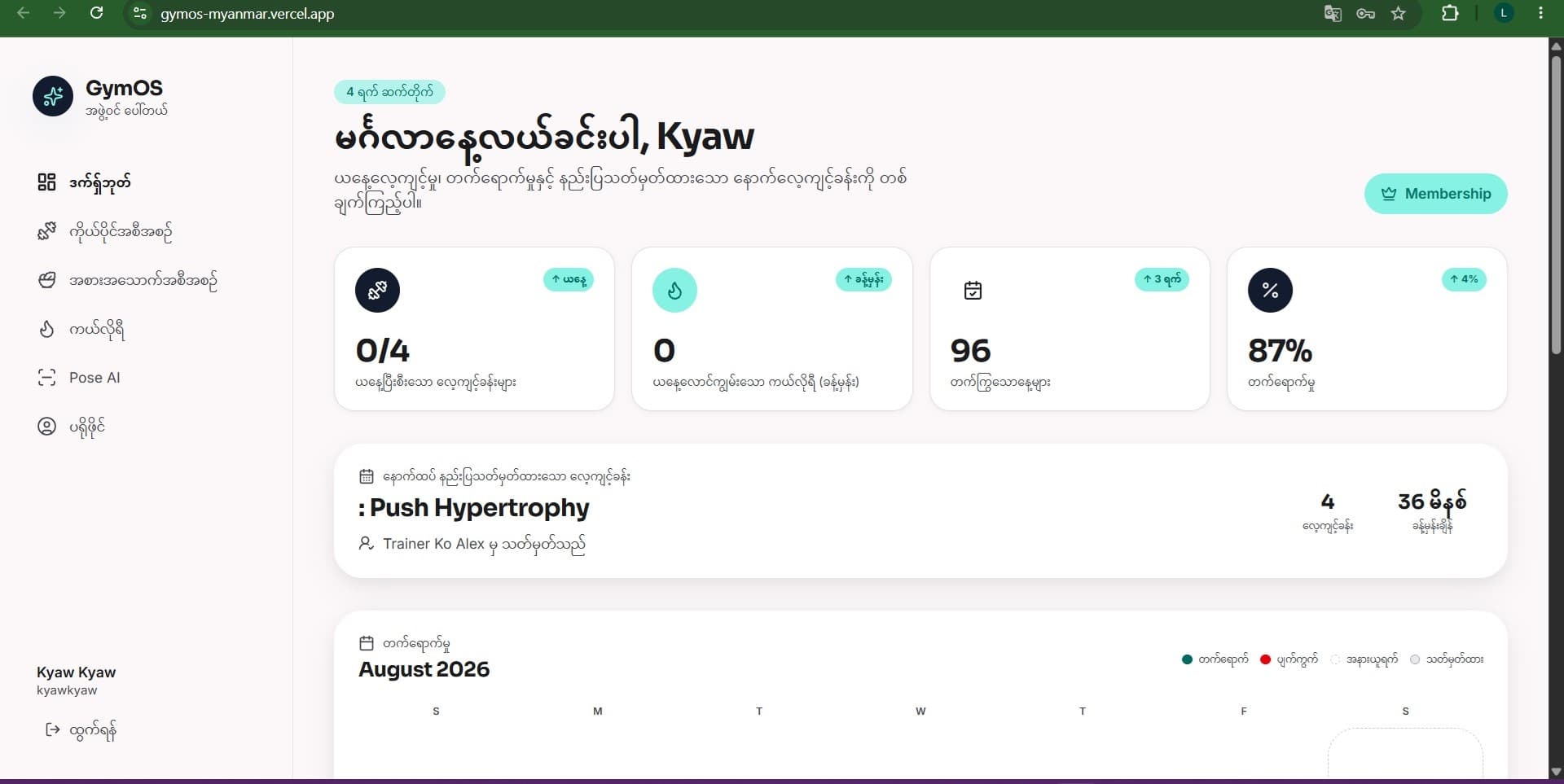Open the dashboard grid icon in sidebar
This screenshot has width=1564, height=784.
point(46,182)
